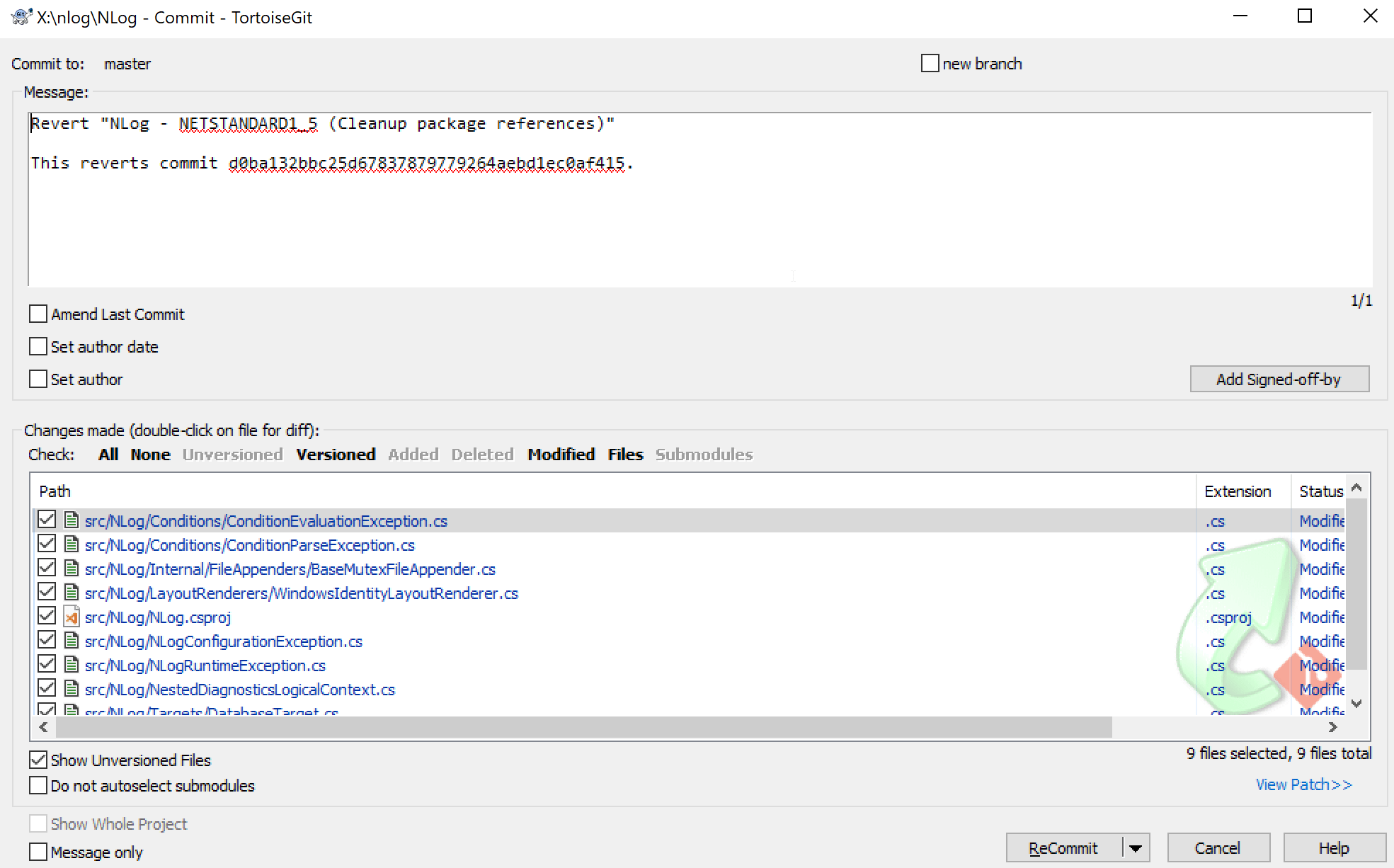Uncheck Show Unversioned Files
Image resolution: width=1394 pixels, height=868 pixels.
(x=38, y=760)
